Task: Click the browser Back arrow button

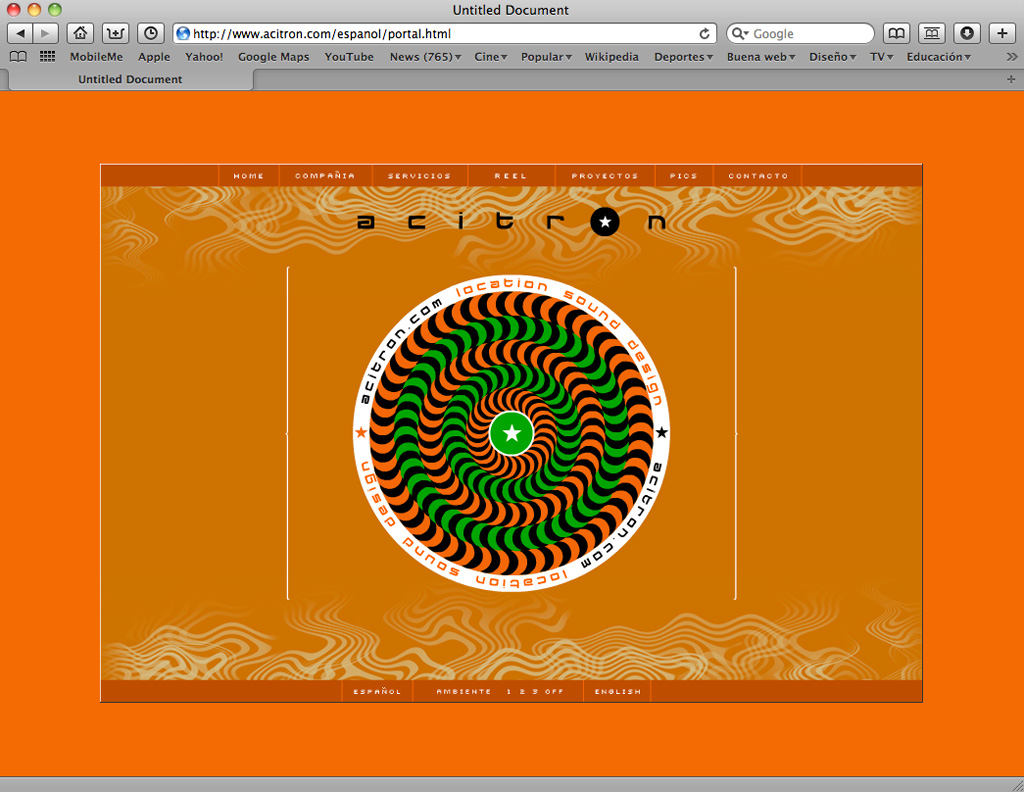Action: coord(21,33)
